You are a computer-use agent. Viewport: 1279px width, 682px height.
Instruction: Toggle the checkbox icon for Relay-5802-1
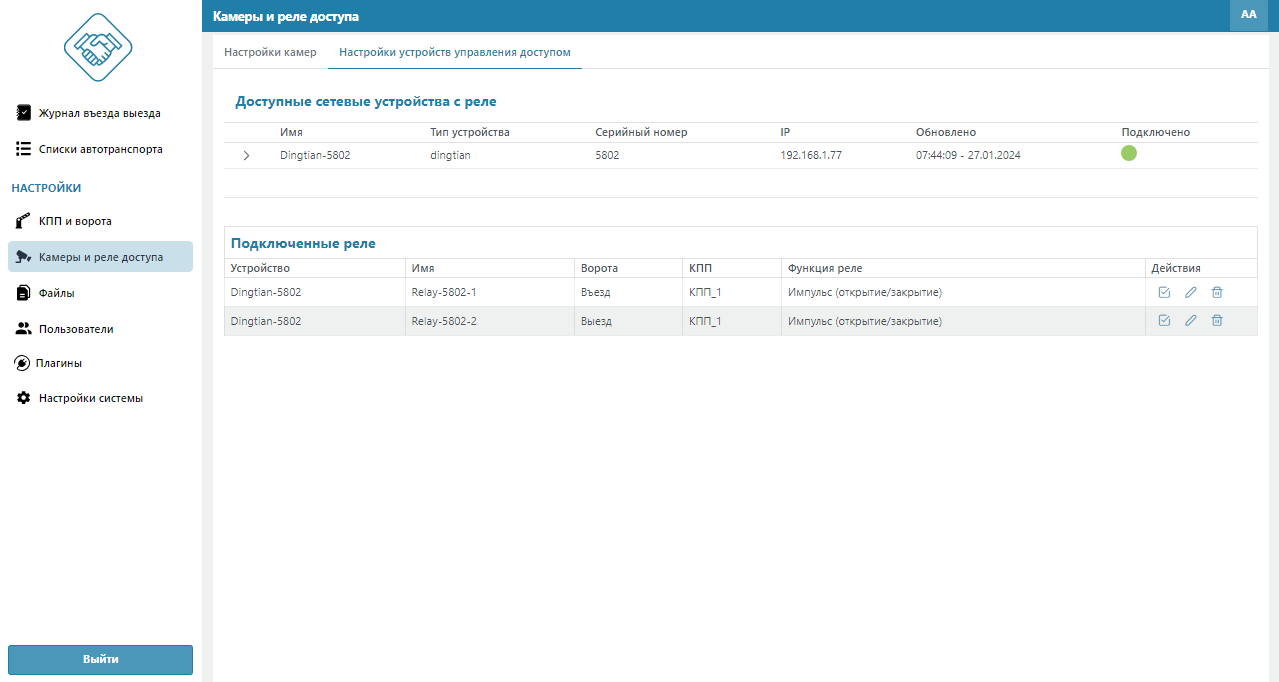(1164, 292)
